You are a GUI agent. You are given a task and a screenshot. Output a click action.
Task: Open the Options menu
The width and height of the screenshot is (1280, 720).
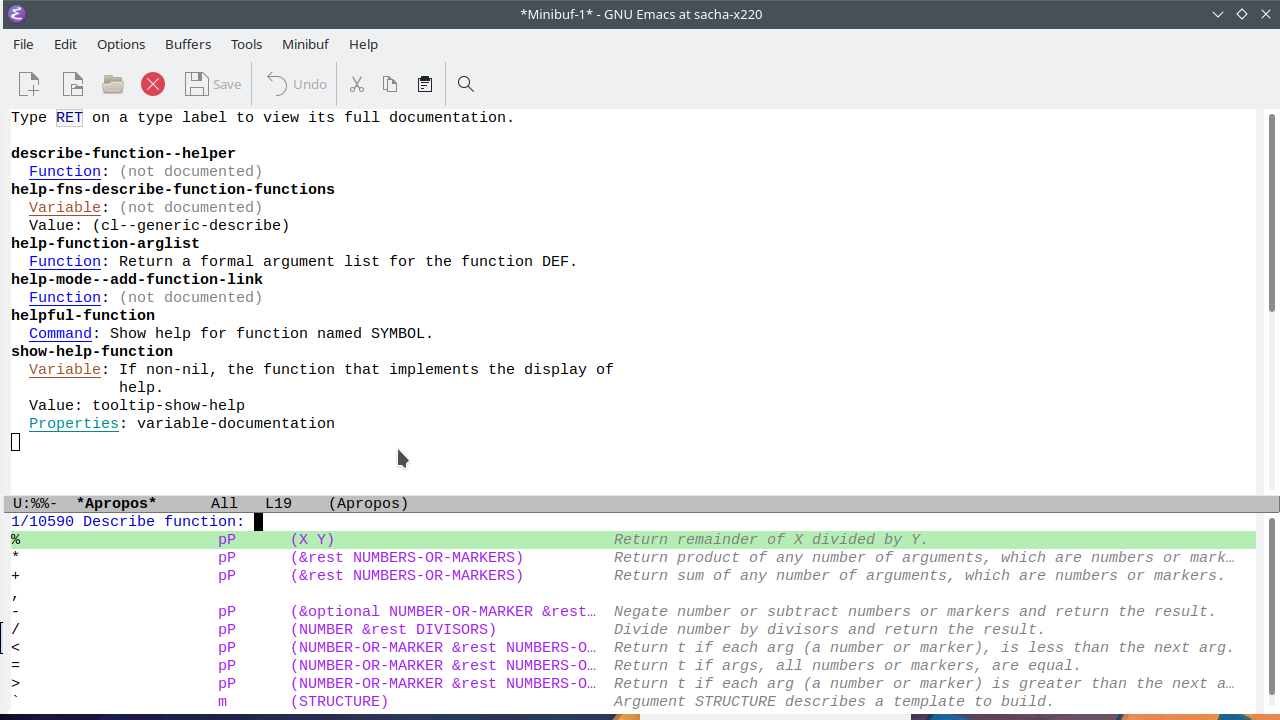pyautogui.click(x=121, y=44)
